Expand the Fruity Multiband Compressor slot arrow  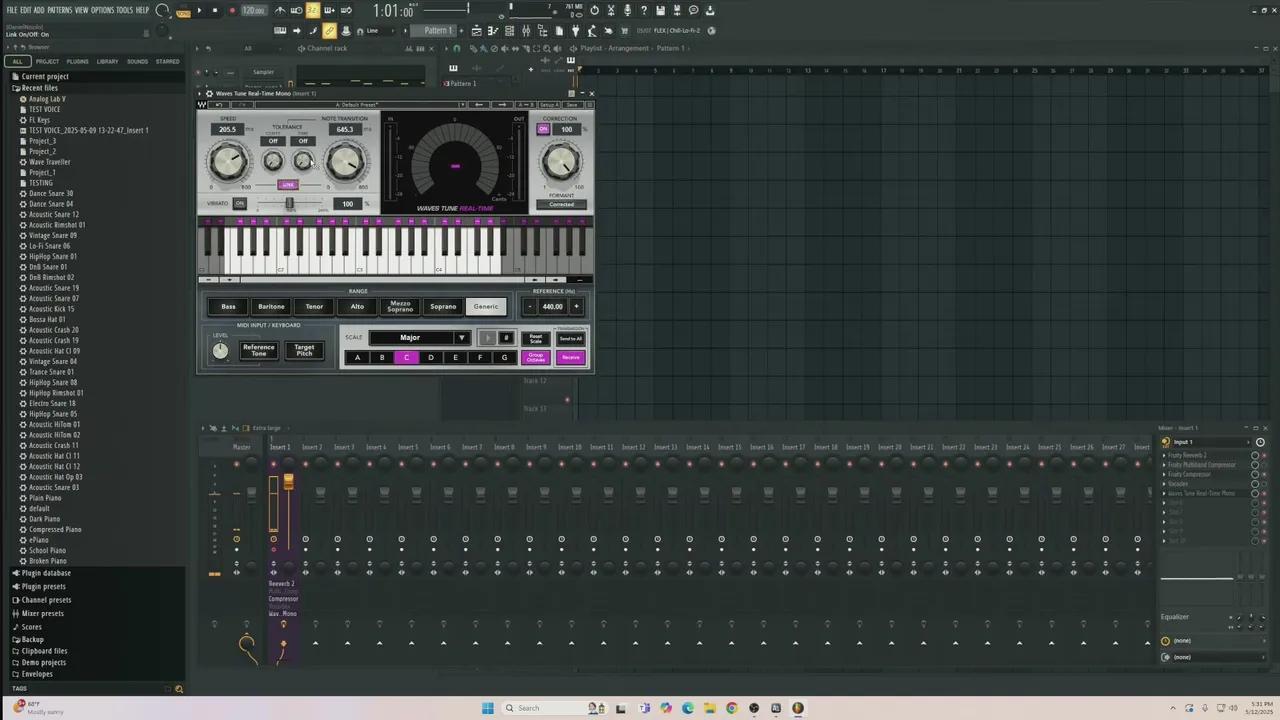tap(1164, 465)
